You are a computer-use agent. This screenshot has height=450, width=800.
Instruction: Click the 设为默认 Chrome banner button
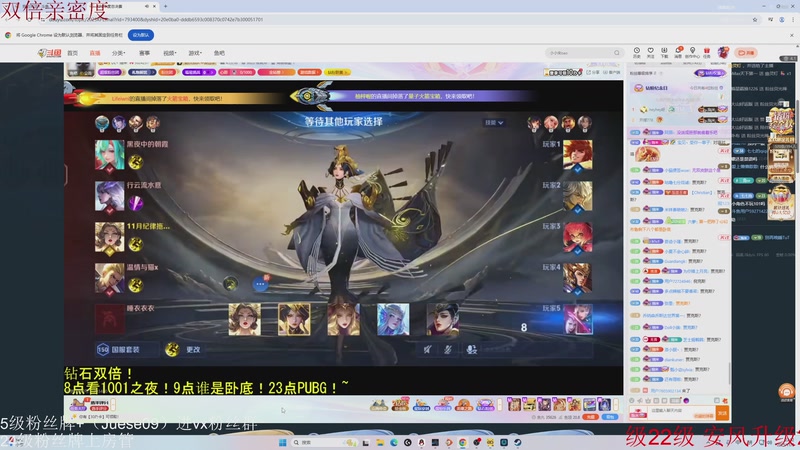coord(141,35)
